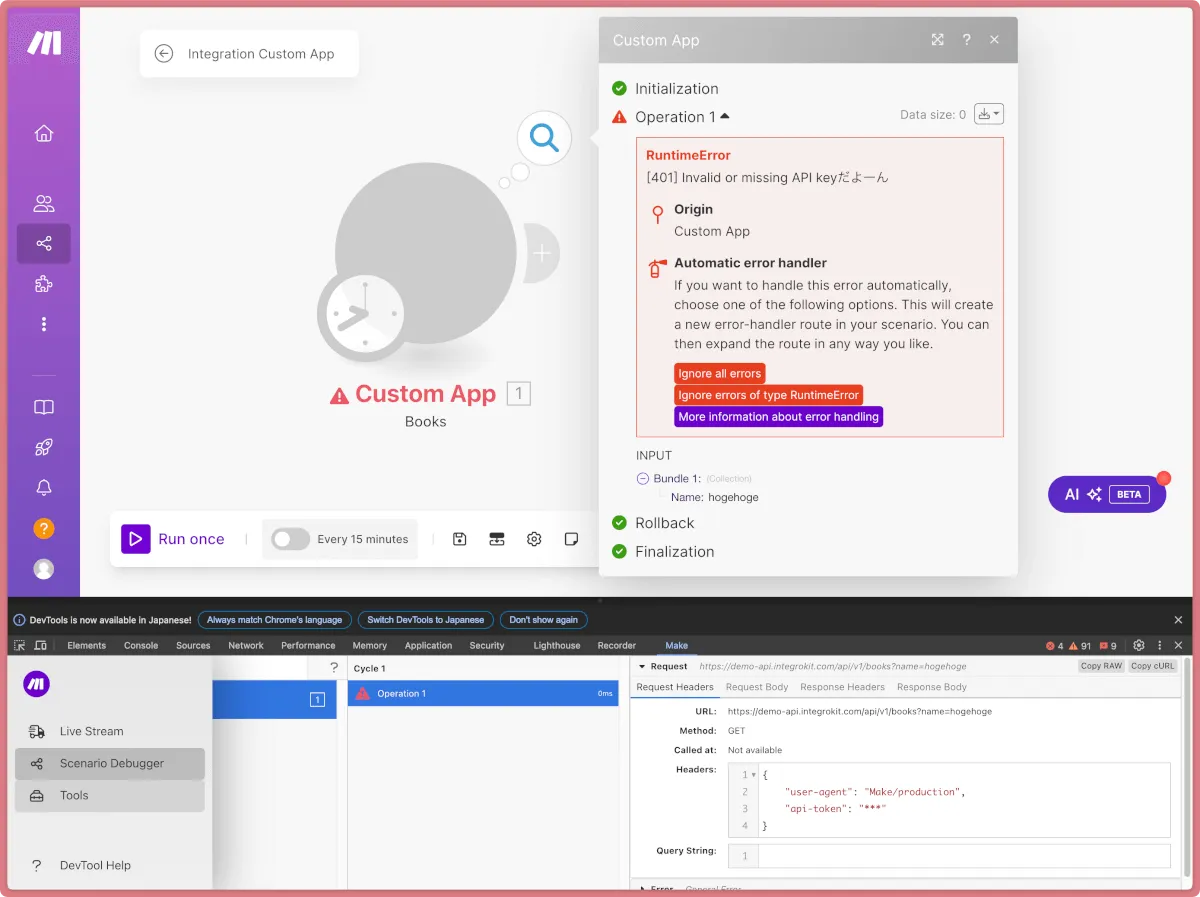The image size is (1200, 897).
Task: Click Copy cURL button
Action: [x=1153, y=666]
